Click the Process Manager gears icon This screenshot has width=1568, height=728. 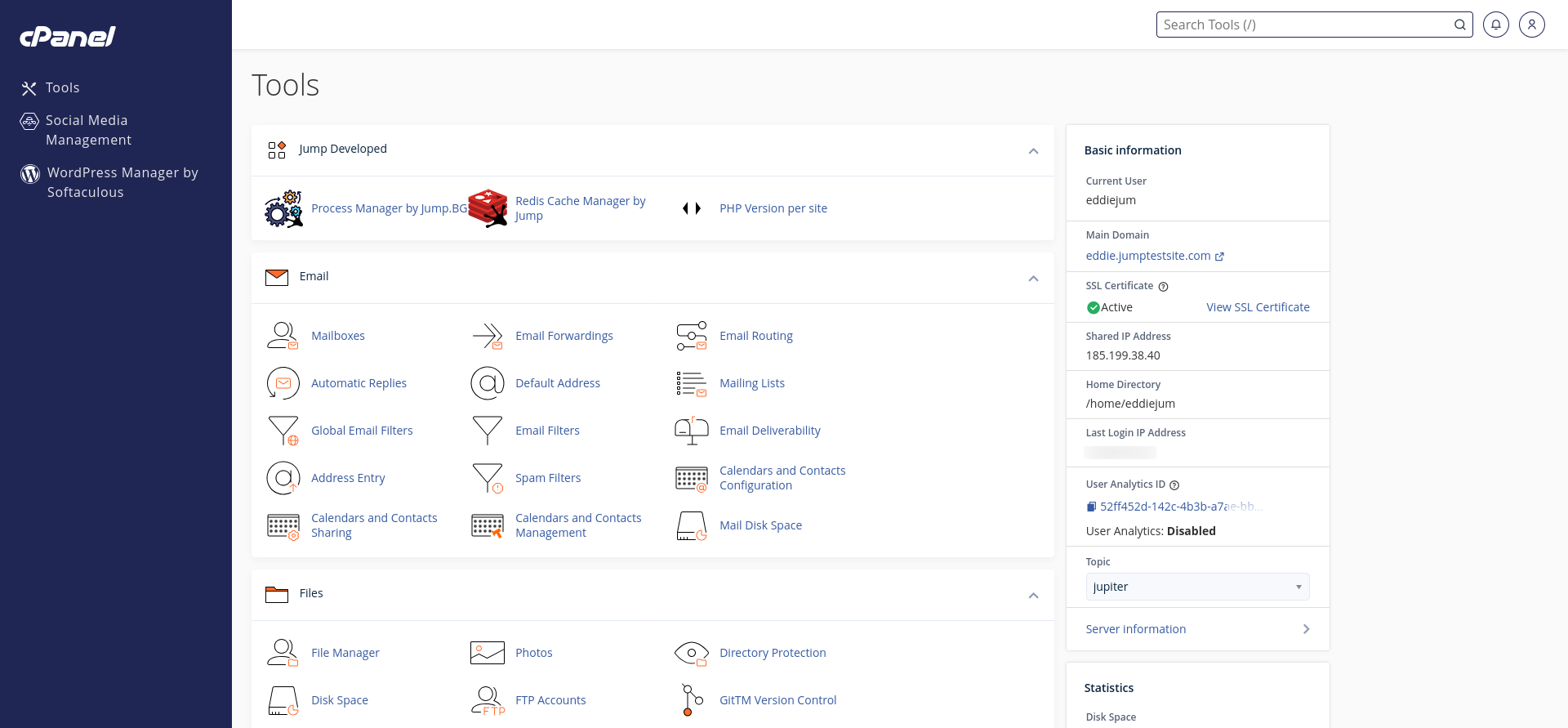pyautogui.click(x=283, y=208)
